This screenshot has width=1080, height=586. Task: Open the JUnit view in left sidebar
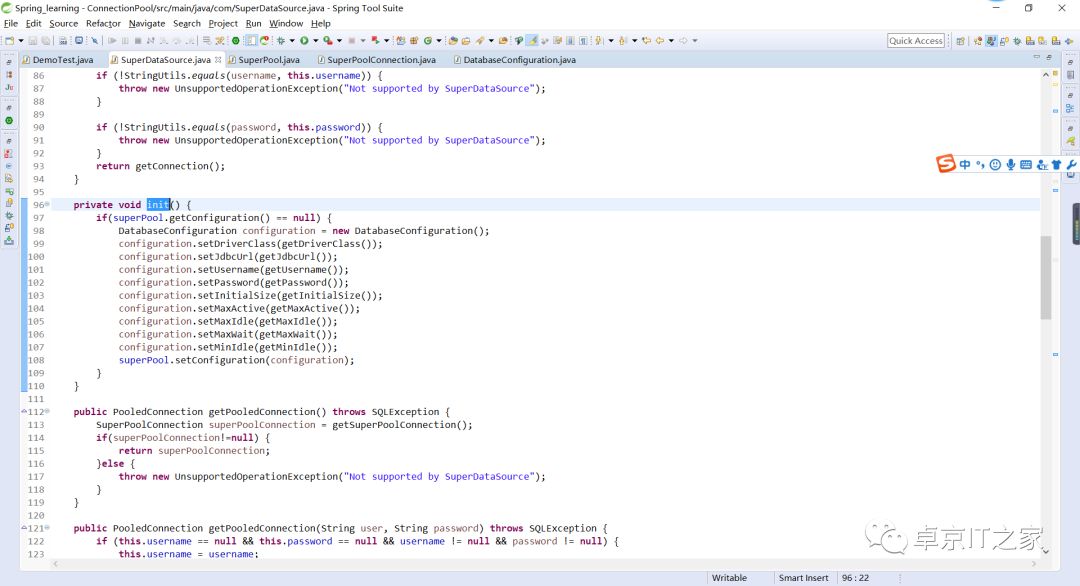[9, 87]
